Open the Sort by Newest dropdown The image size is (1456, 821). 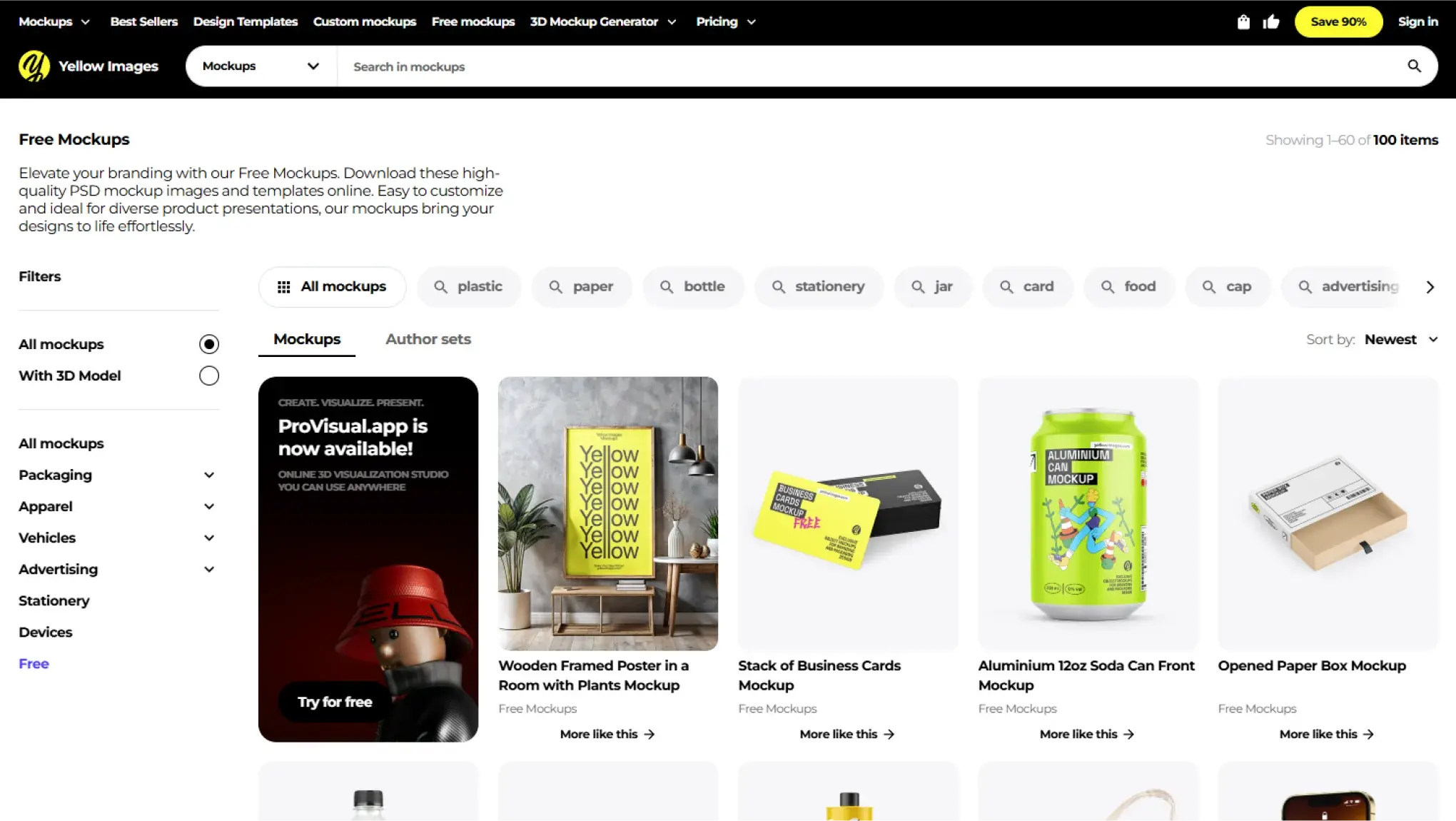(1400, 340)
